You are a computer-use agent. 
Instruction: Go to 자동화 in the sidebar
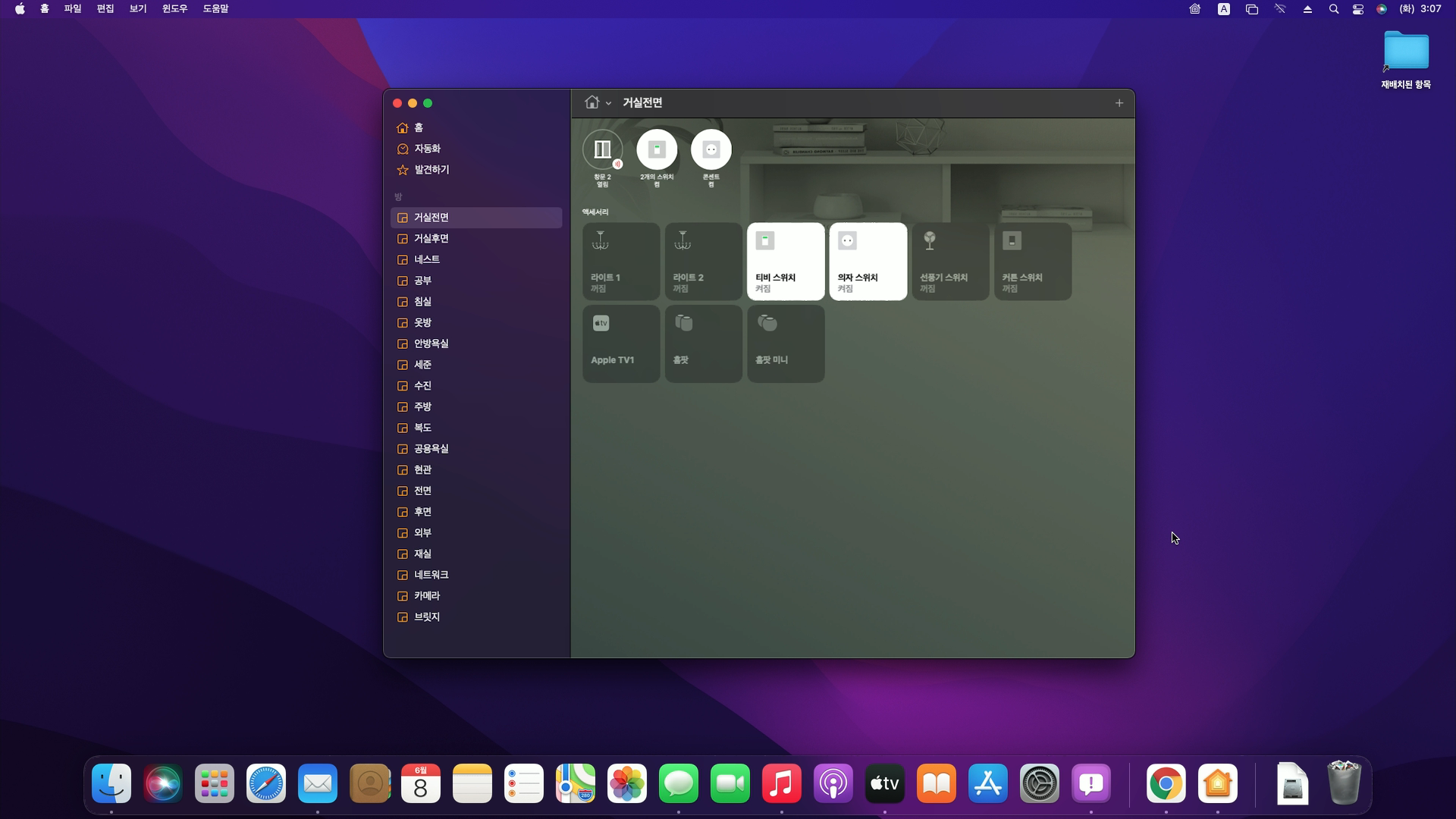[427, 149]
